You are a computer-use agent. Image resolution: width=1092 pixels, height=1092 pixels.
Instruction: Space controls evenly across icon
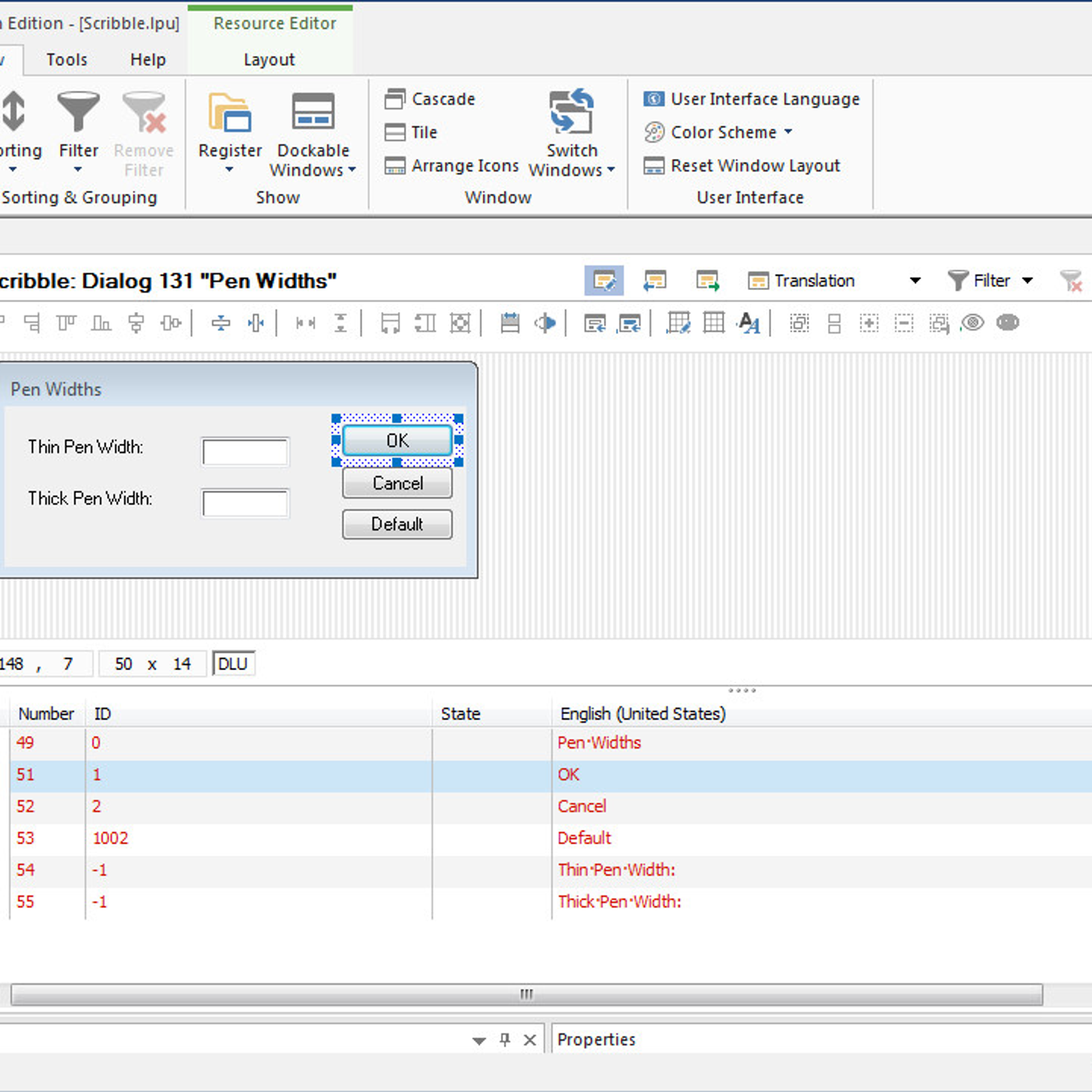(306, 323)
